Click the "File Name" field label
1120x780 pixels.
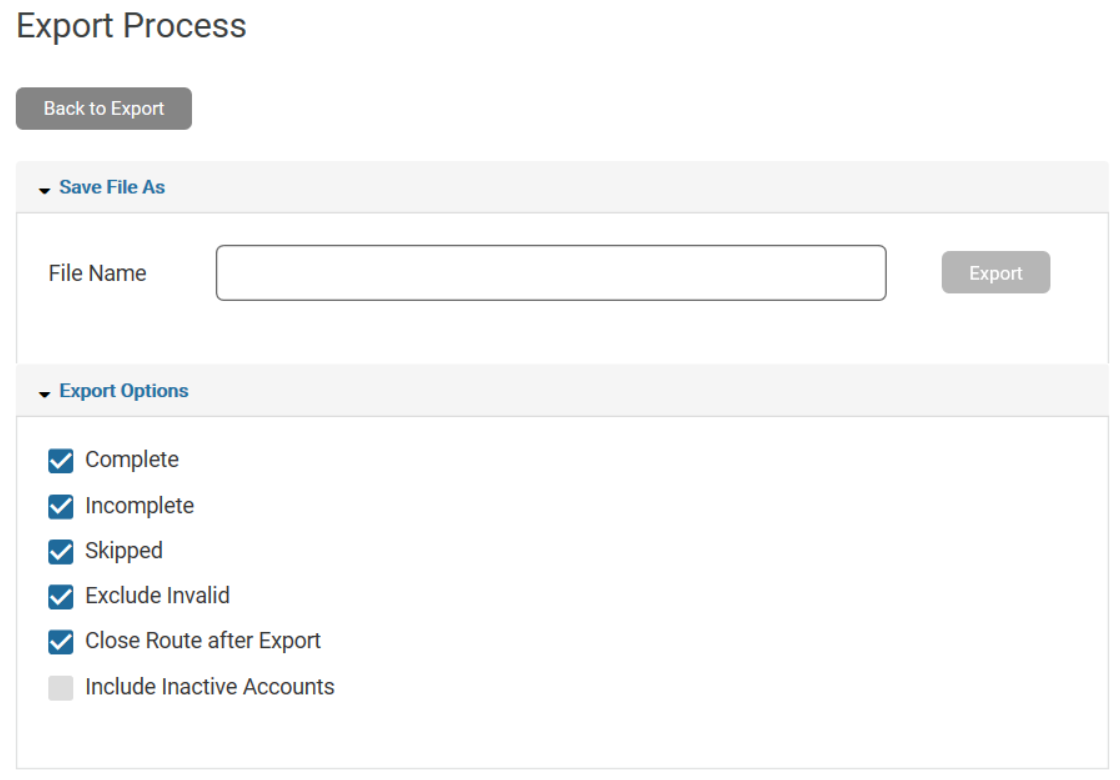coord(97,273)
